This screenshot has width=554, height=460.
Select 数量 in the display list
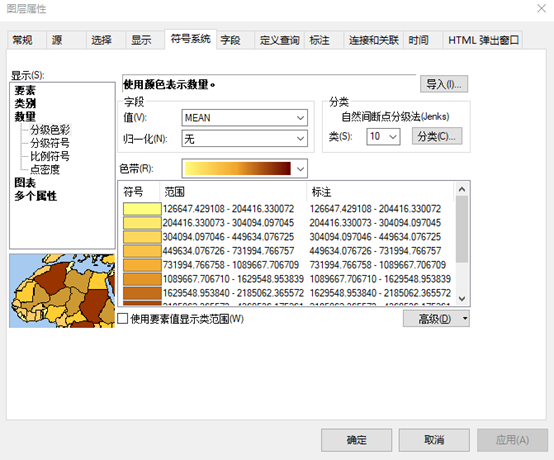click(x=25, y=117)
